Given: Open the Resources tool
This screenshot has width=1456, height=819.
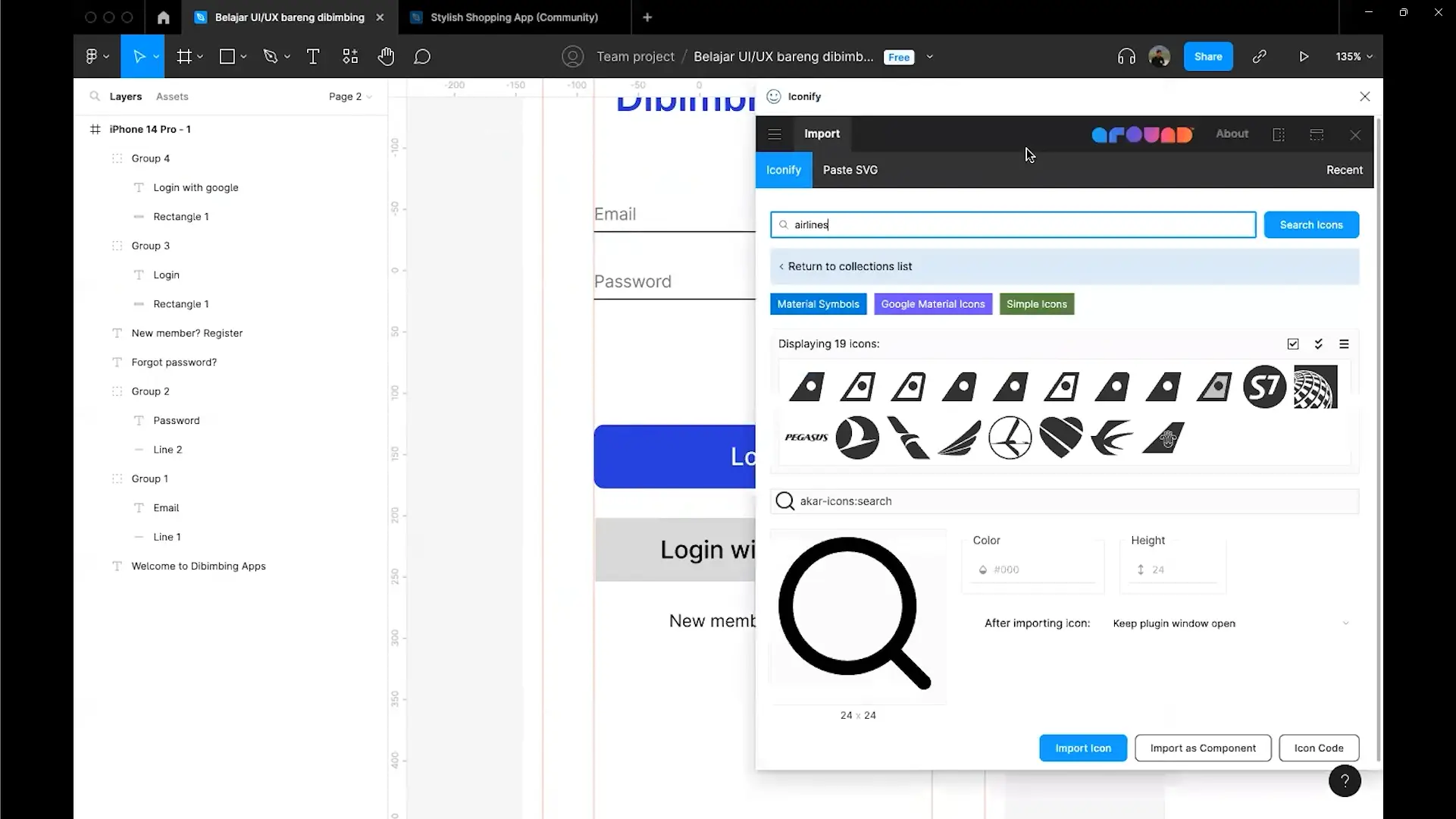Looking at the screenshot, I should [349, 56].
